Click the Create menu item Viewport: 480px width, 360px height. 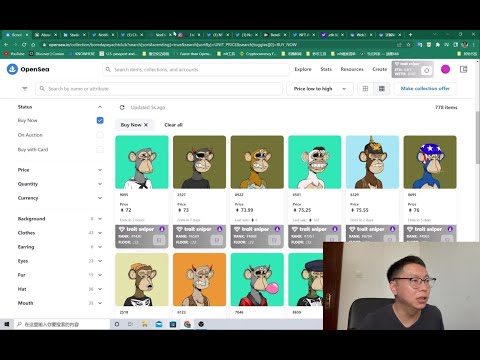tap(379, 69)
